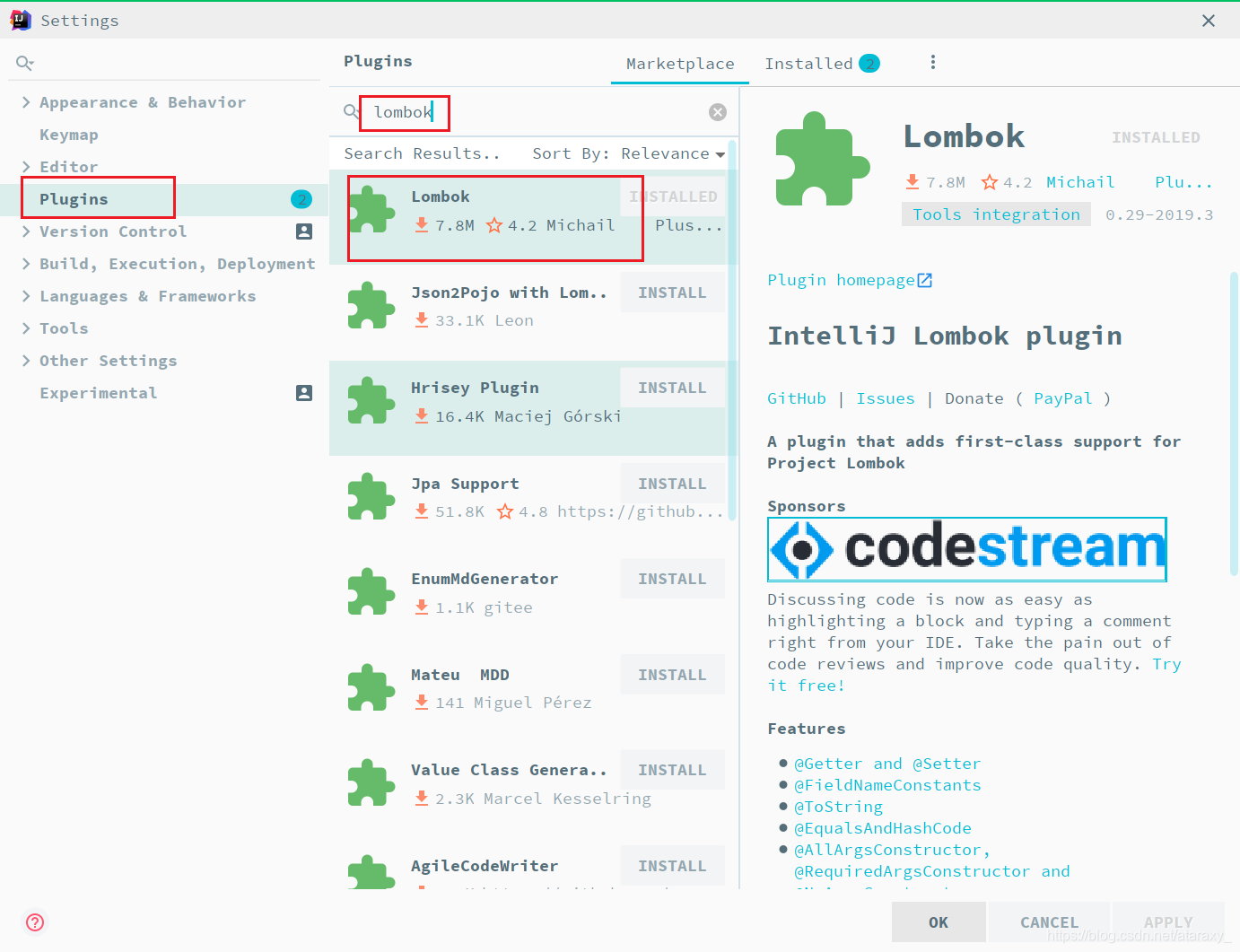Click the IntelliJ logo in title bar

(20, 20)
